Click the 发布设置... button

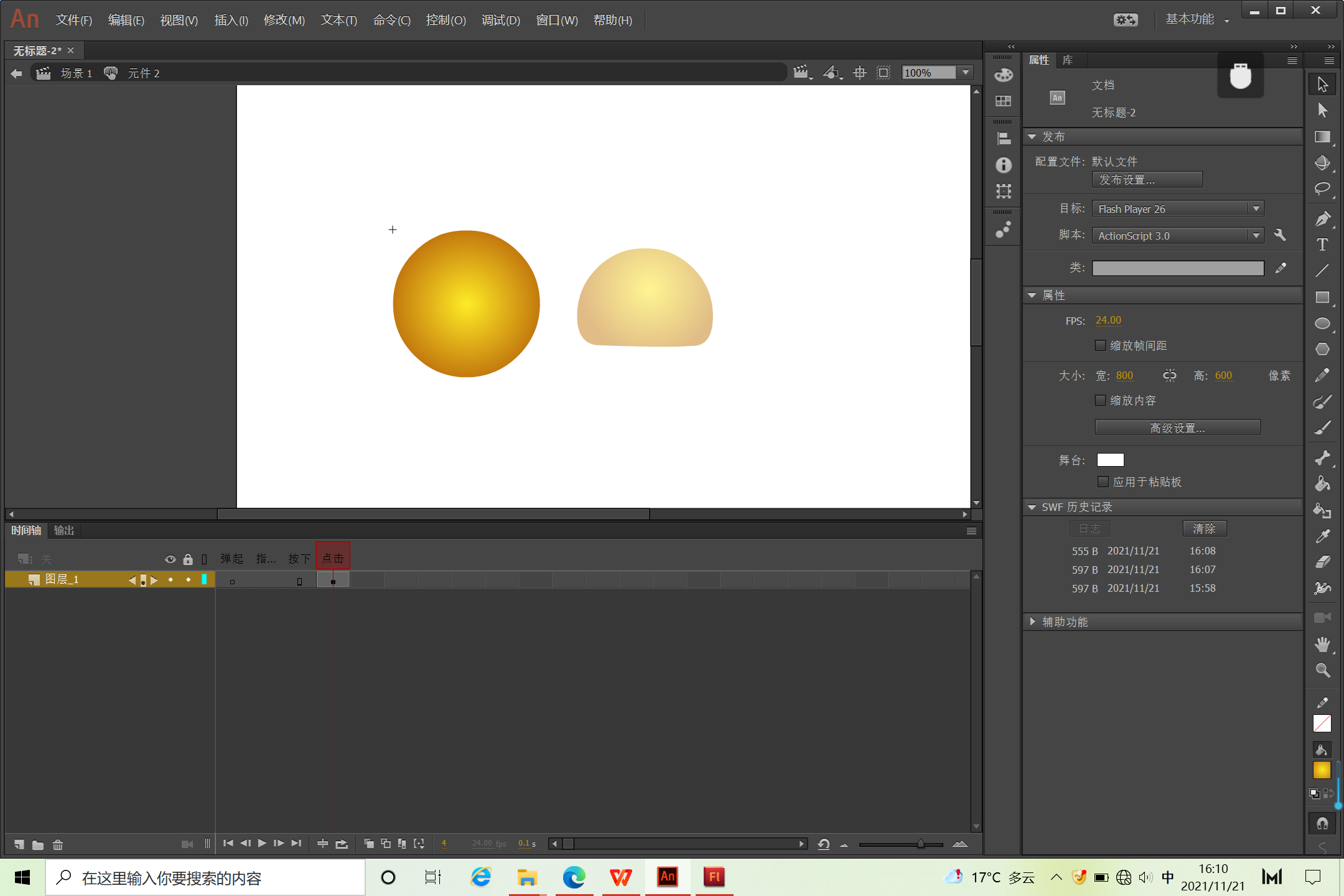coord(1146,180)
